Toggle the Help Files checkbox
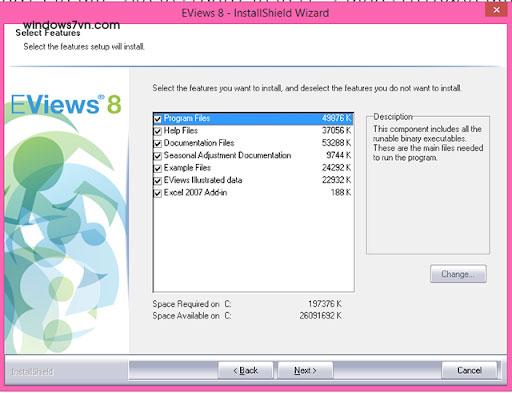Viewport: 512px width, 393px height. tap(158, 131)
